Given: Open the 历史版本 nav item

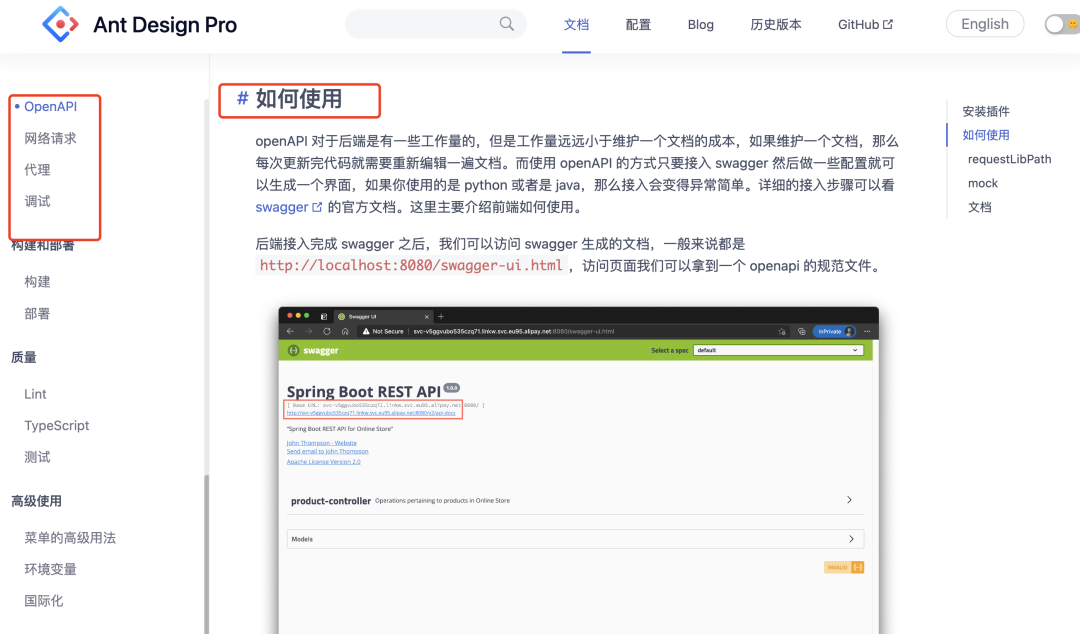Looking at the screenshot, I should click(776, 25).
